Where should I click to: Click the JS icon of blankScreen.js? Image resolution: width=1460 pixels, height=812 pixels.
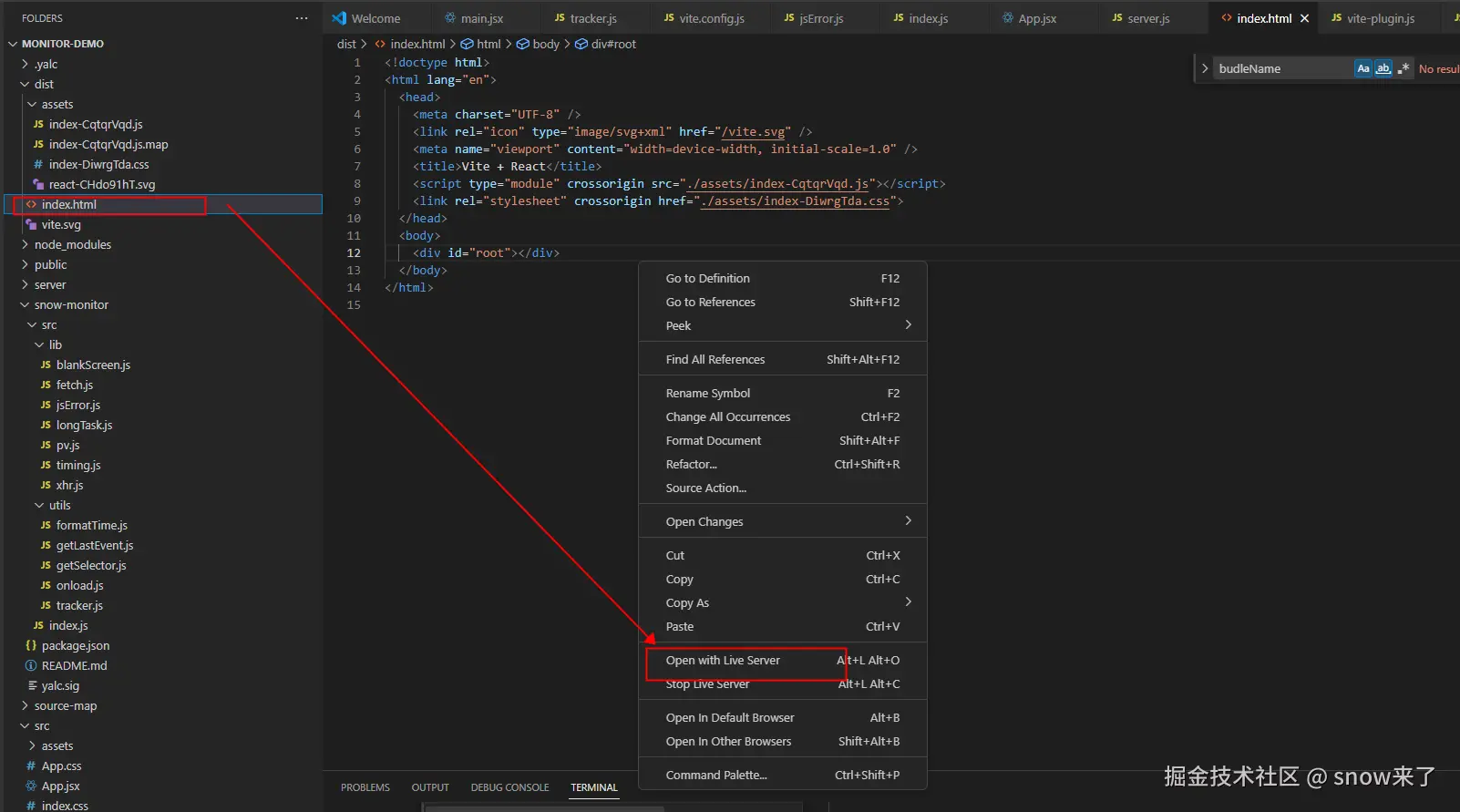[x=46, y=365]
